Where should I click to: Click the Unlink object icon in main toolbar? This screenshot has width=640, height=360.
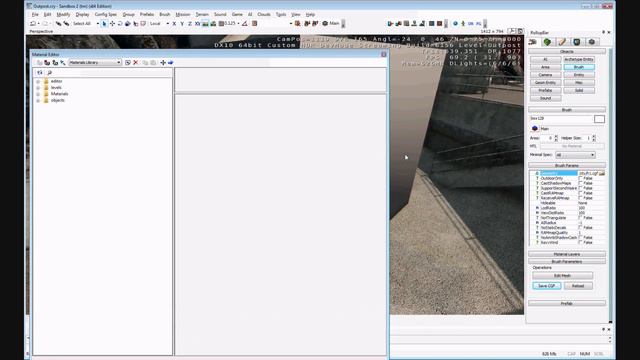pyautogui.click(x=66, y=24)
